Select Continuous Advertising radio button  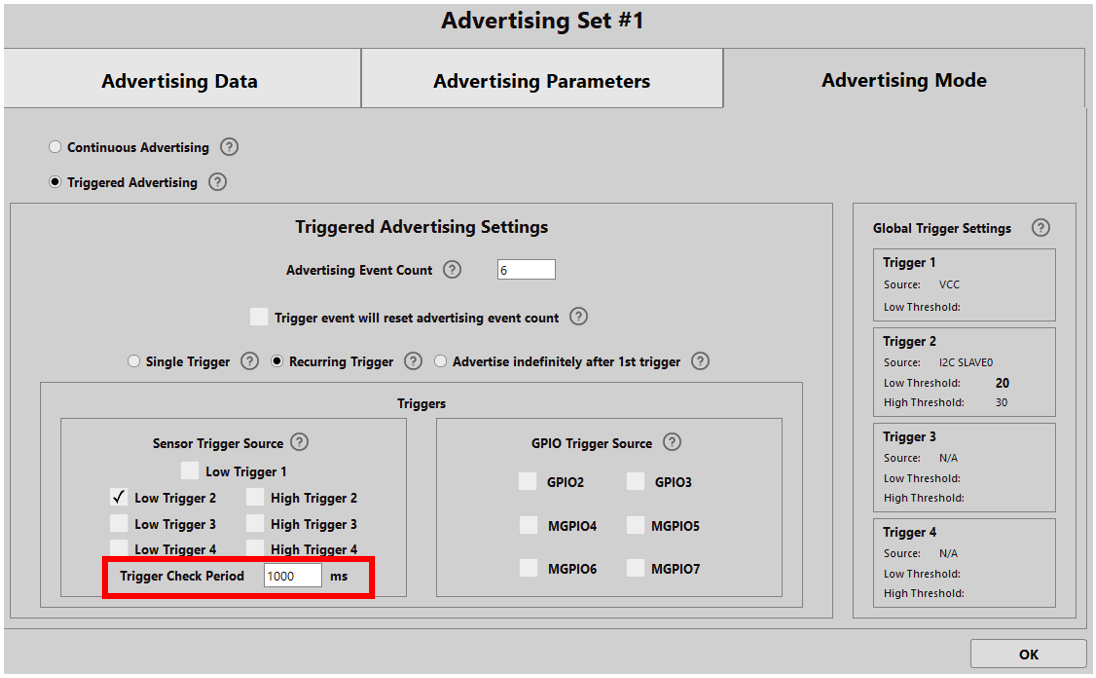(x=55, y=147)
